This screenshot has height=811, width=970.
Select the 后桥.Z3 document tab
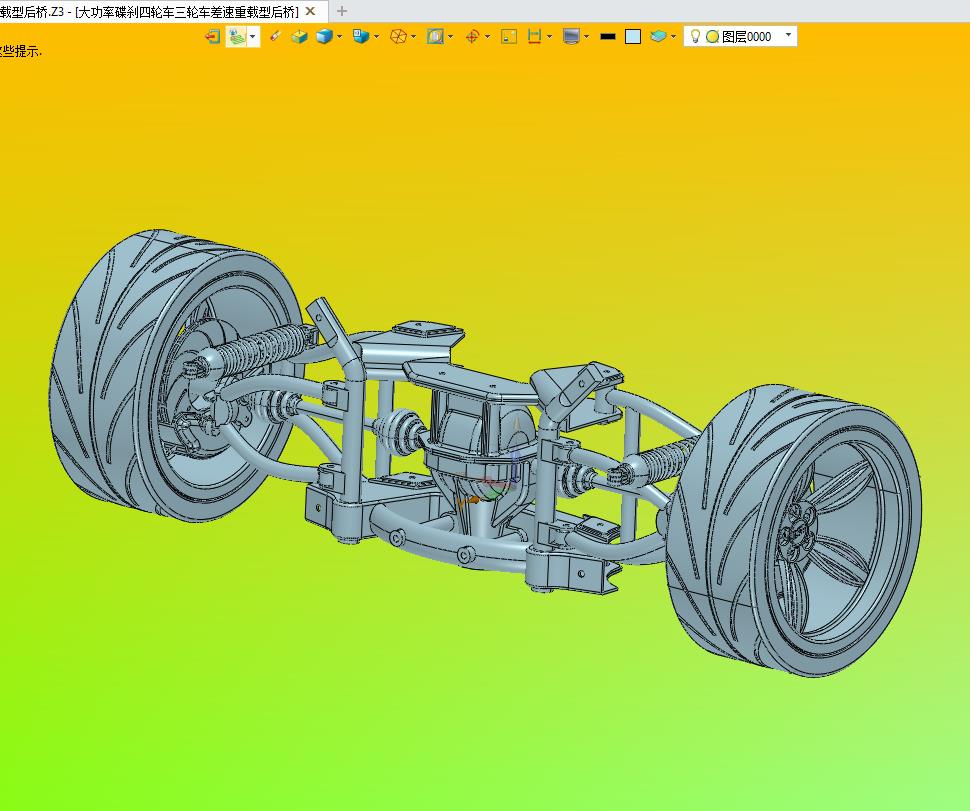(150, 11)
